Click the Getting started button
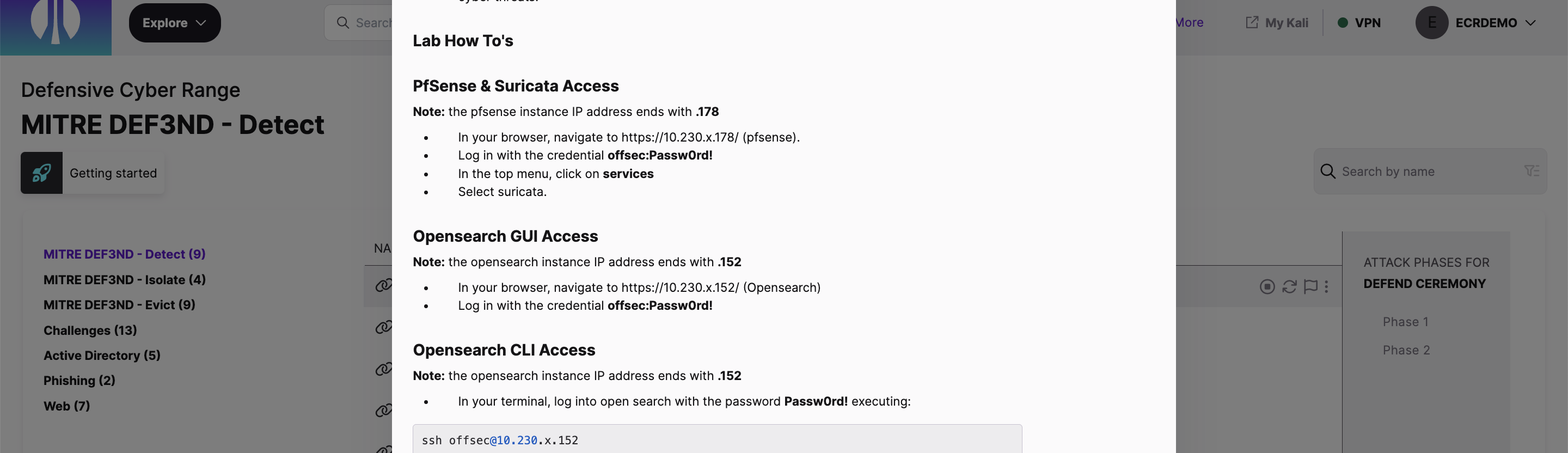This screenshot has height=453, width=1568. (113, 173)
